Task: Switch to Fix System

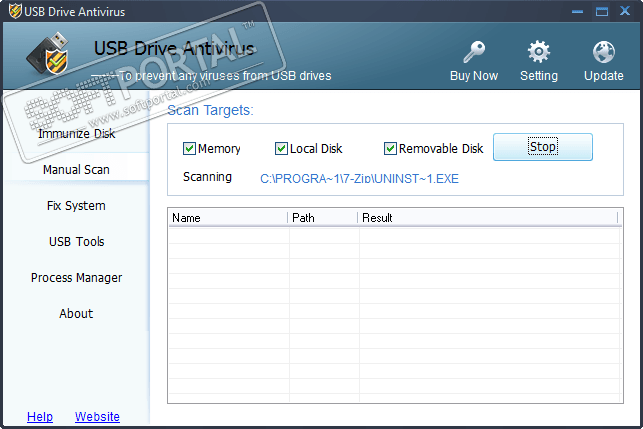Action: [76, 205]
